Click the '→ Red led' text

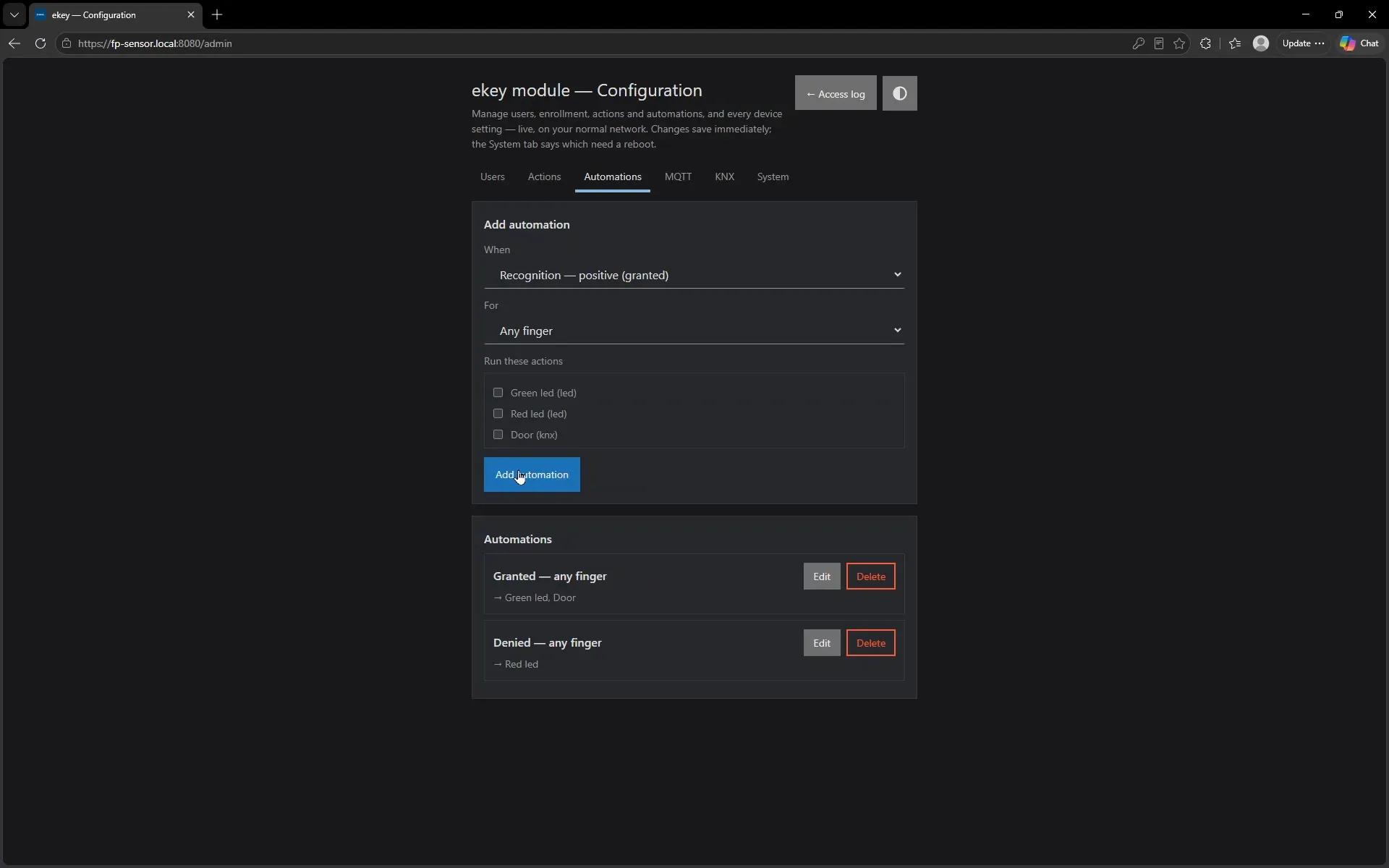click(x=516, y=664)
